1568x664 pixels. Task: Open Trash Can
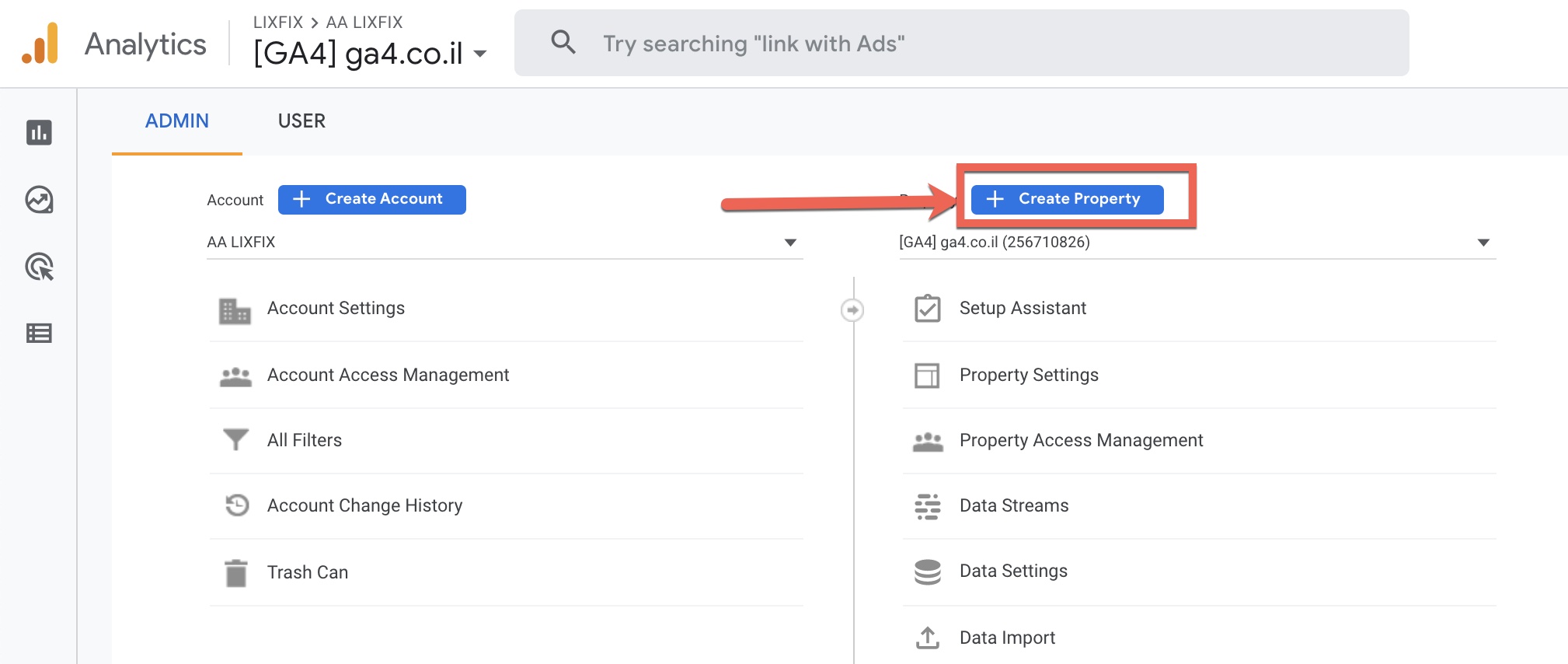506,573
